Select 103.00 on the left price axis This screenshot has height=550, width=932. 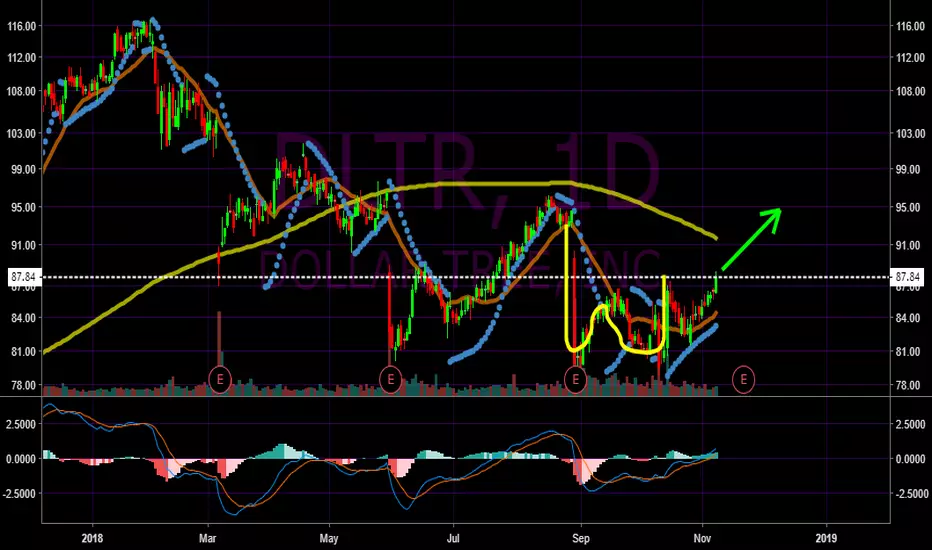pyautogui.click(x=21, y=134)
